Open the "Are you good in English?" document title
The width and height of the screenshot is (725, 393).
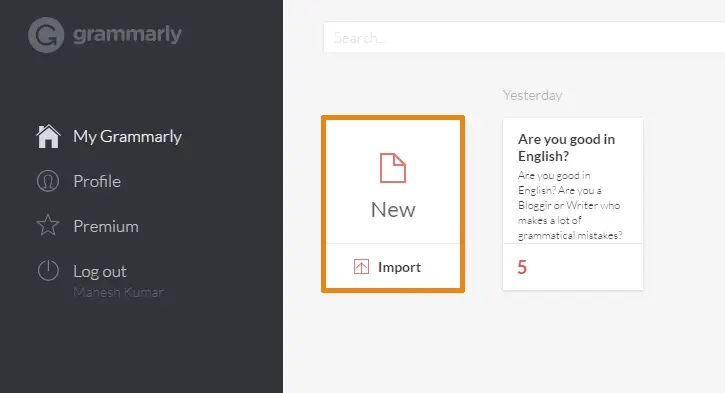point(566,147)
